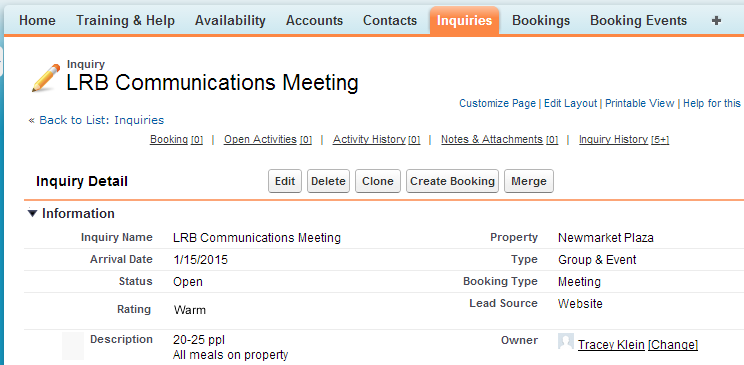
Task: Open the Printable View link
Action: [640, 103]
